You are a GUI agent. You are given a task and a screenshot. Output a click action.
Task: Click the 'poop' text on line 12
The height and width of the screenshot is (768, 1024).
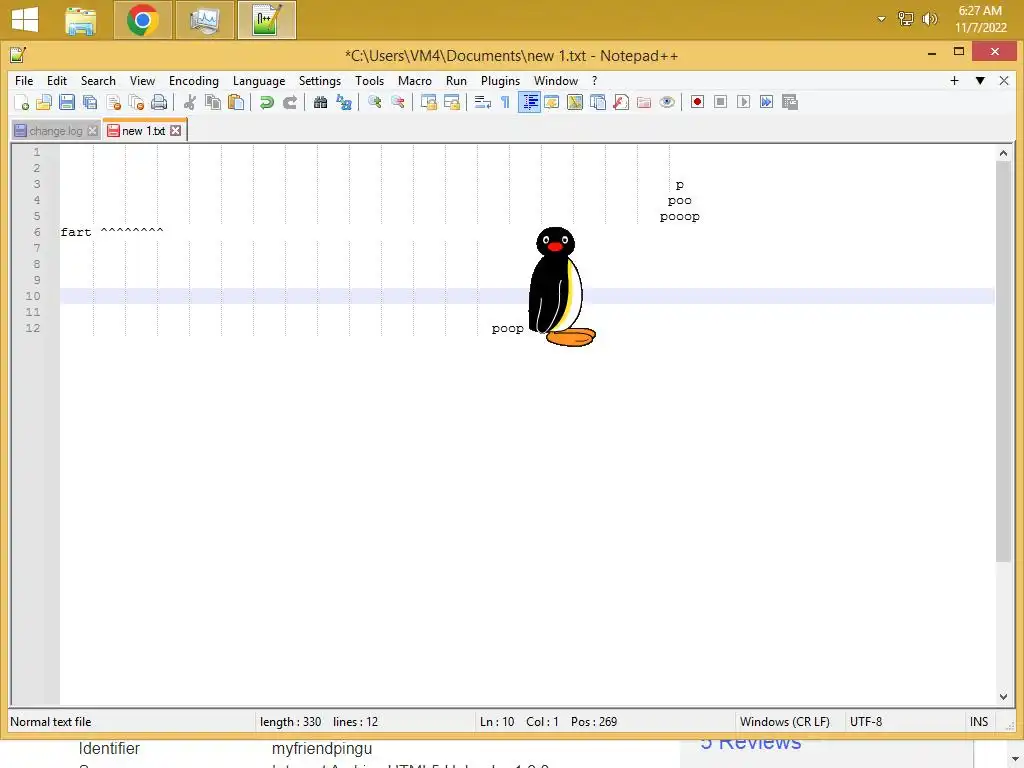(507, 328)
